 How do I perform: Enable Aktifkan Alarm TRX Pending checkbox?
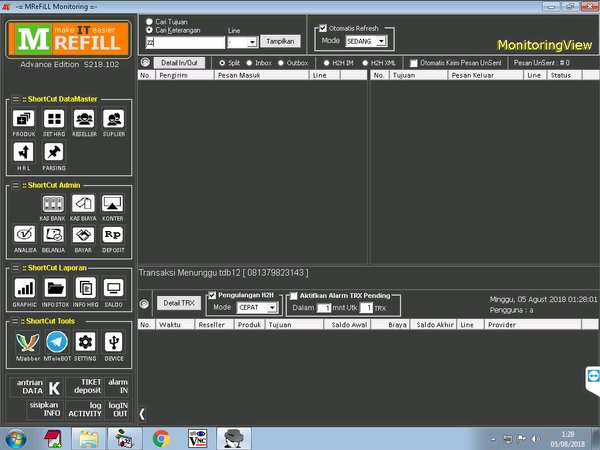[x=294, y=296]
